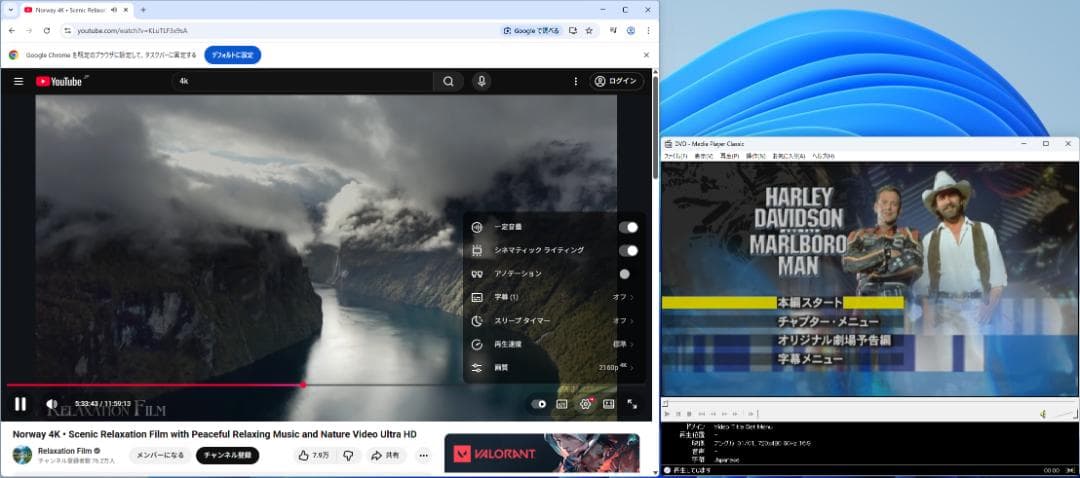Click the playback speed gauge icon
Image resolution: width=1080 pixels, height=478 pixels.
[x=477, y=344]
